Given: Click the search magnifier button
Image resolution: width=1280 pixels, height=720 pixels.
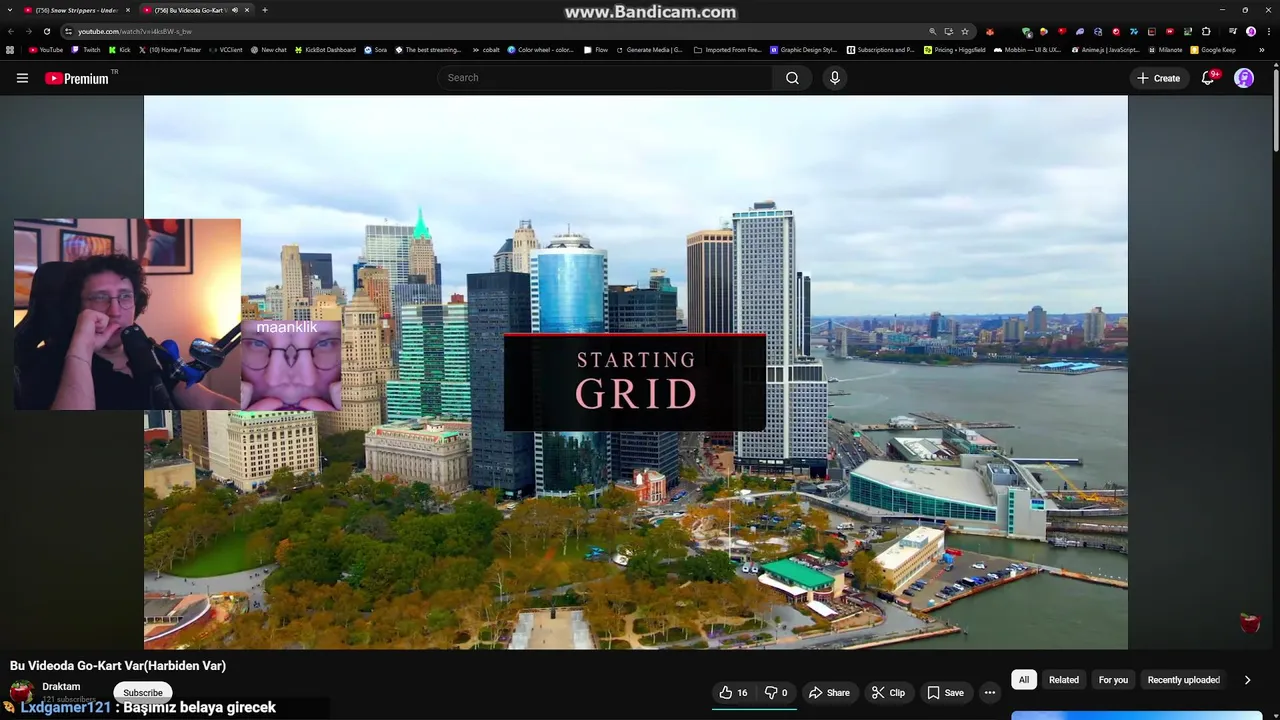Looking at the screenshot, I should click(792, 78).
